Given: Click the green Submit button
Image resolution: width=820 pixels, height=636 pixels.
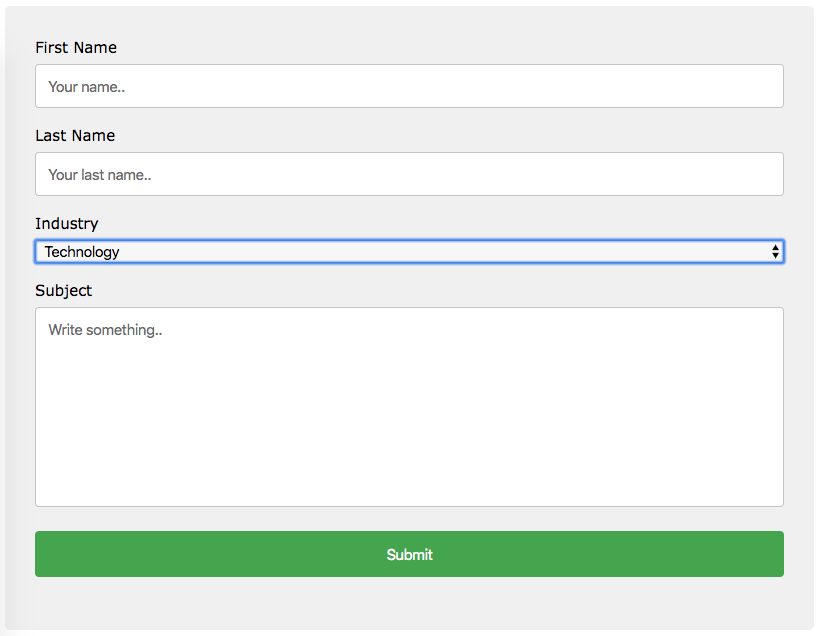Looking at the screenshot, I should pyautogui.click(x=409, y=554).
